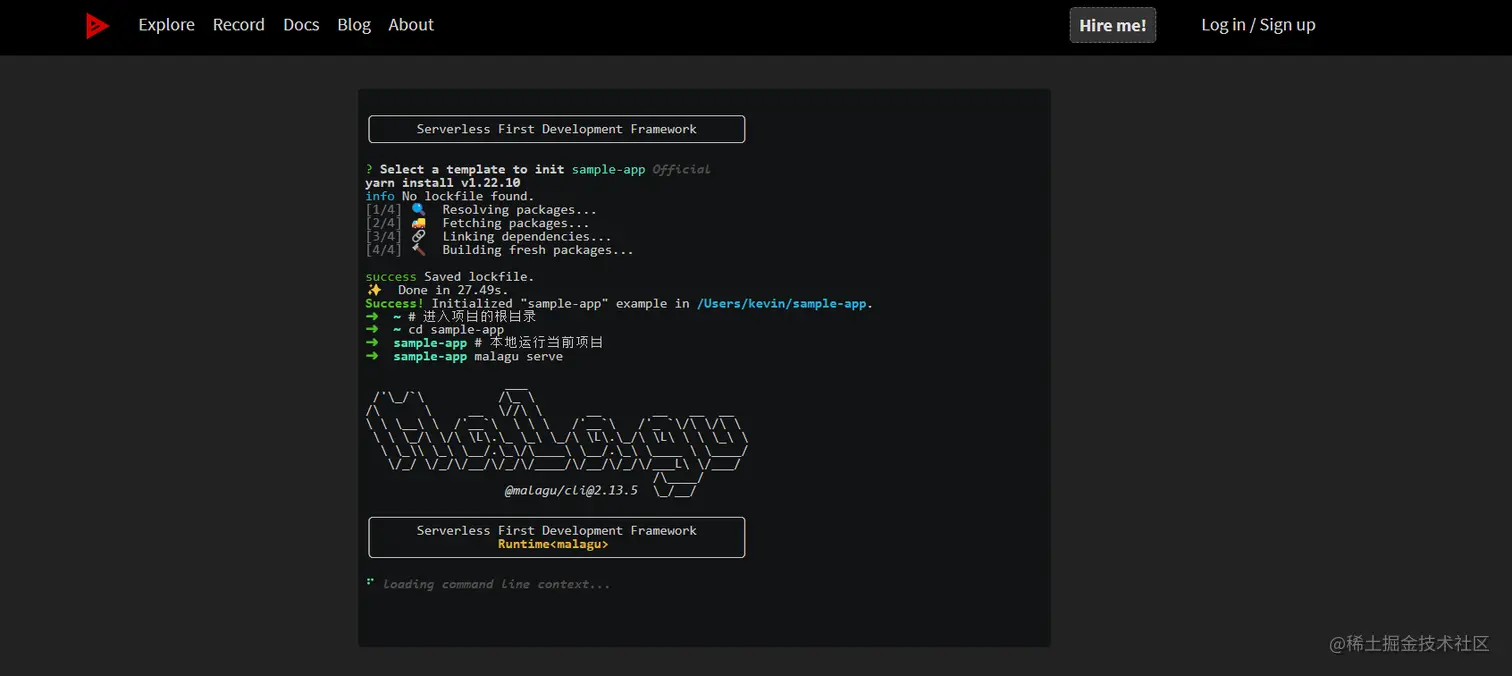Click the 'success Saved lockfile.' line
Image resolution: width=1512 pixels, height=676 pixels.
click(x=450, y=277)
